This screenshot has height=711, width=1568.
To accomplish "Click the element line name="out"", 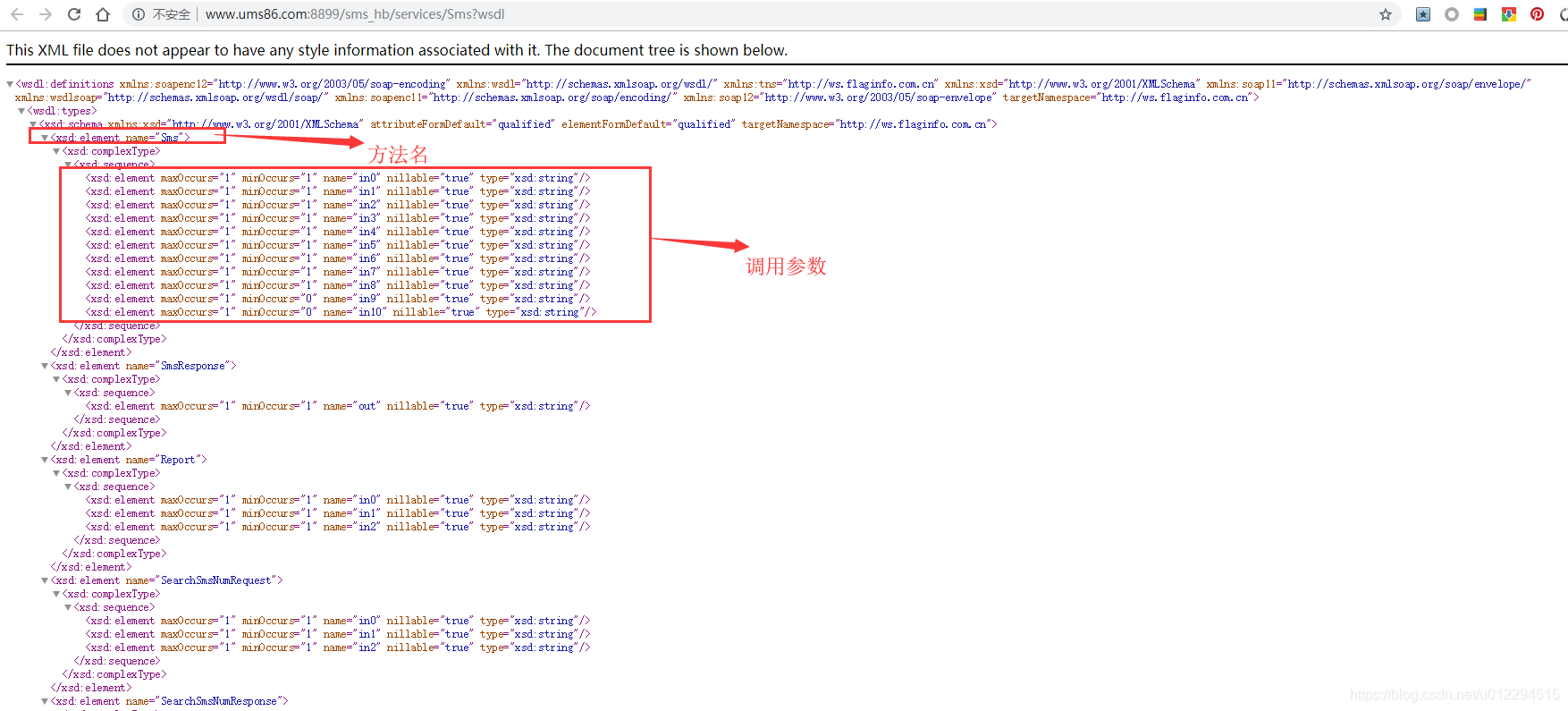I will click(x=338, y=406).
